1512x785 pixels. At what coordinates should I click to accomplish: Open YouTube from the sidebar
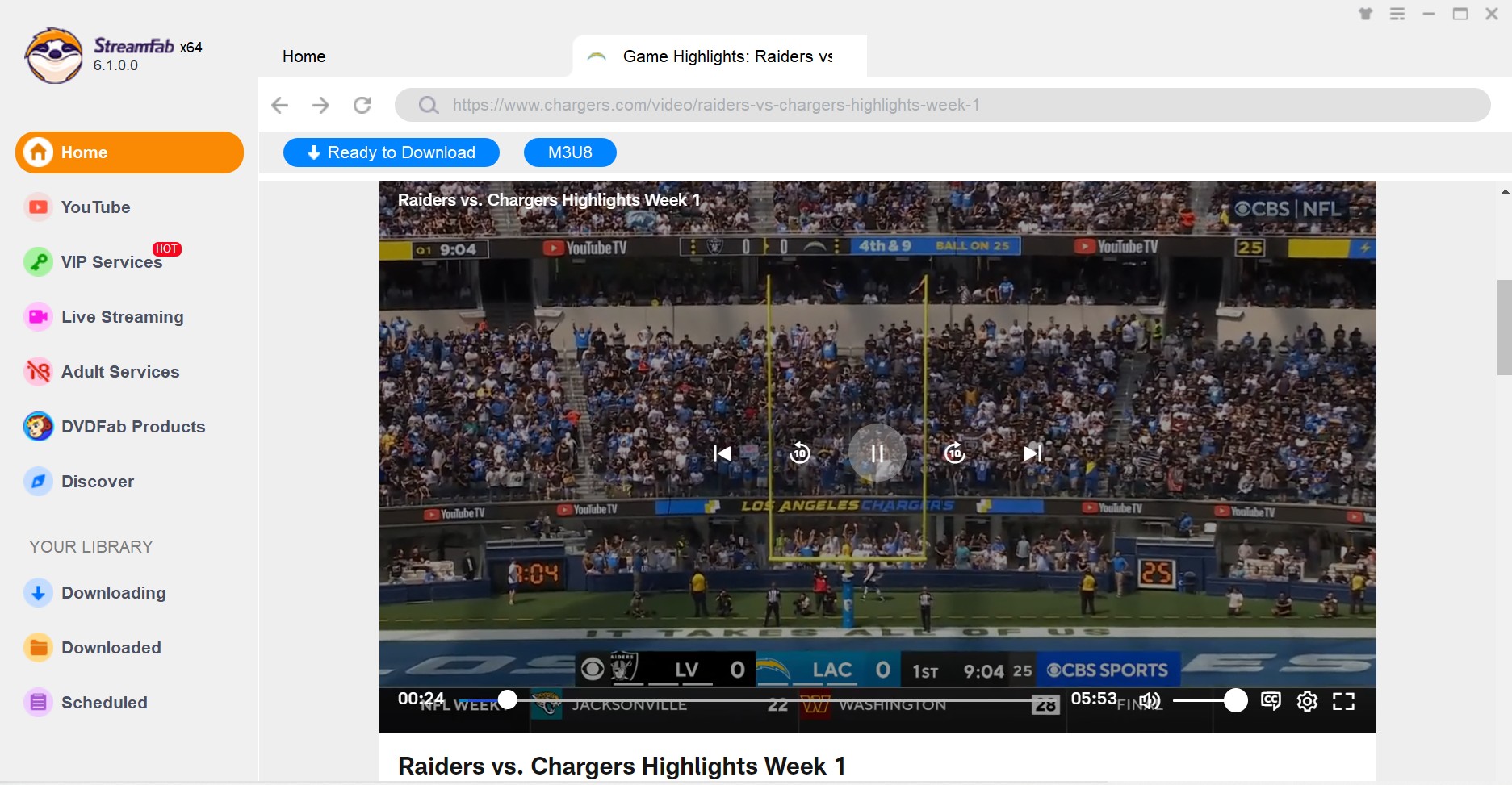coord(95,207)
